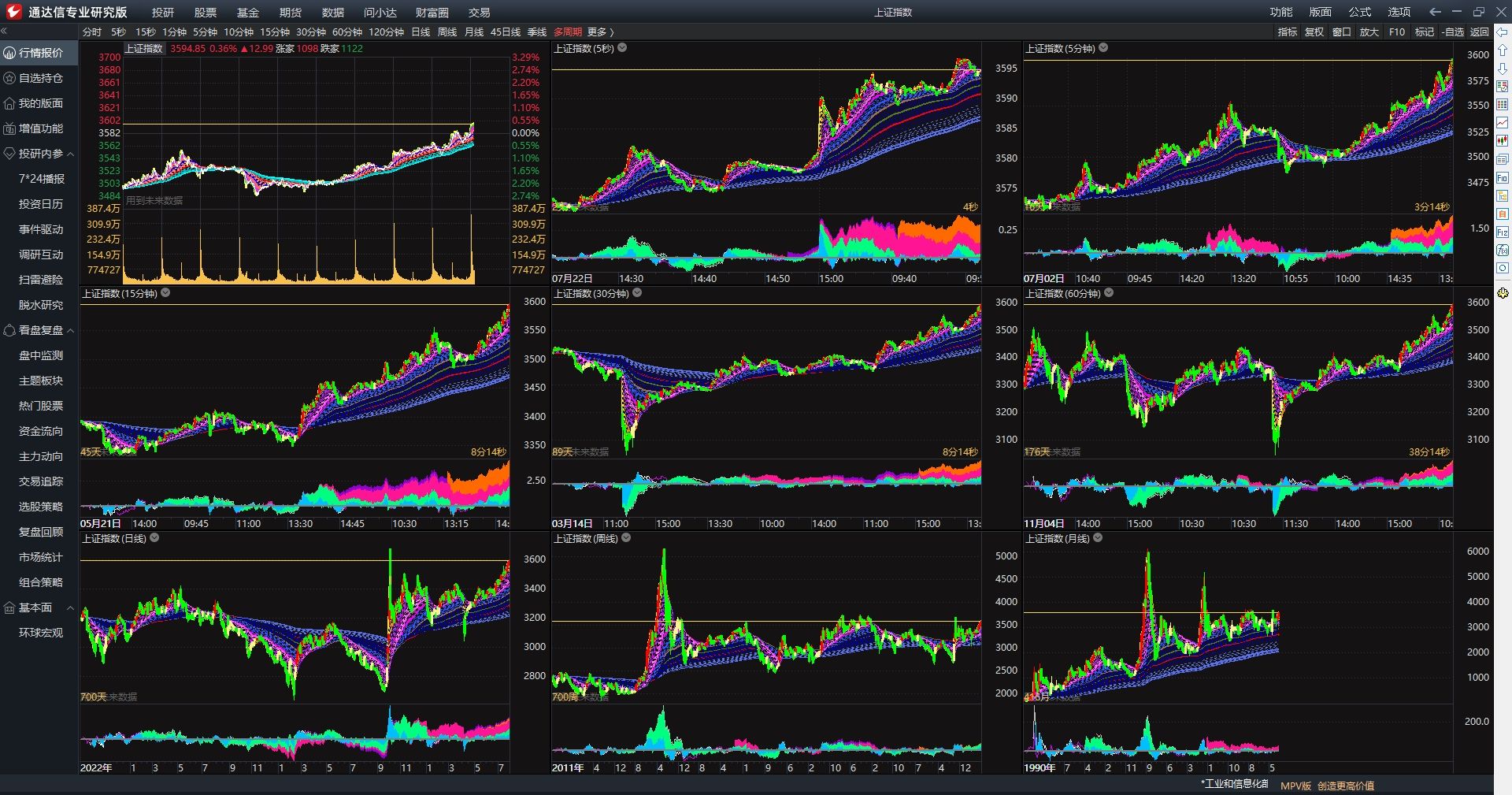The image size is (1512, 795).
Task: Click the 复权 button
Action: click(1314, 32)
